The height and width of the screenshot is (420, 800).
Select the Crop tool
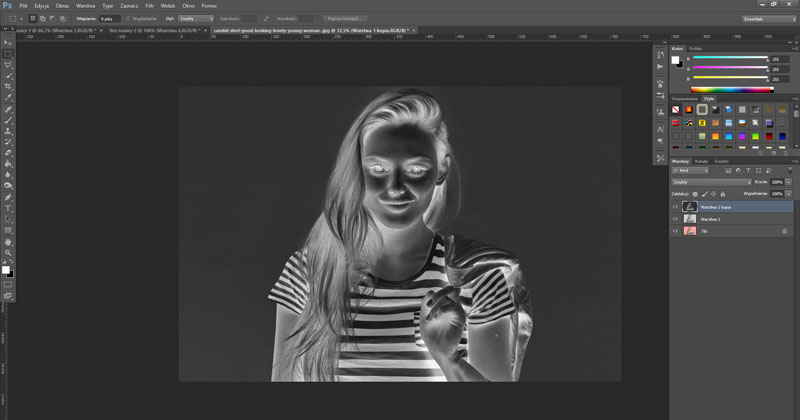click(9, 86)
